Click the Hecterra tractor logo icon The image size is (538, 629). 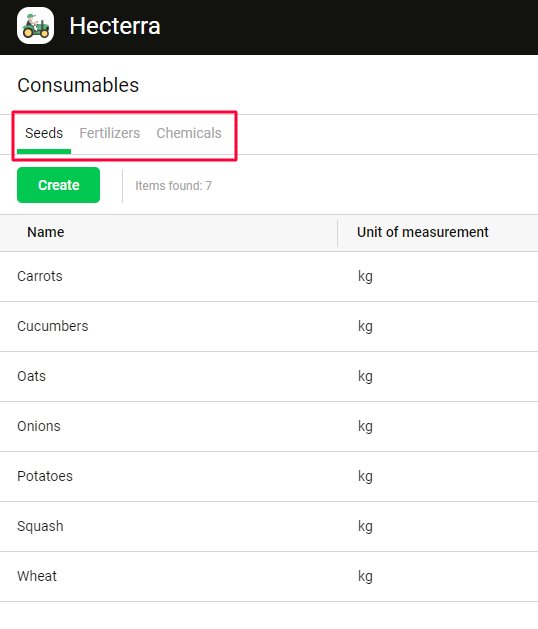(35, 26)
